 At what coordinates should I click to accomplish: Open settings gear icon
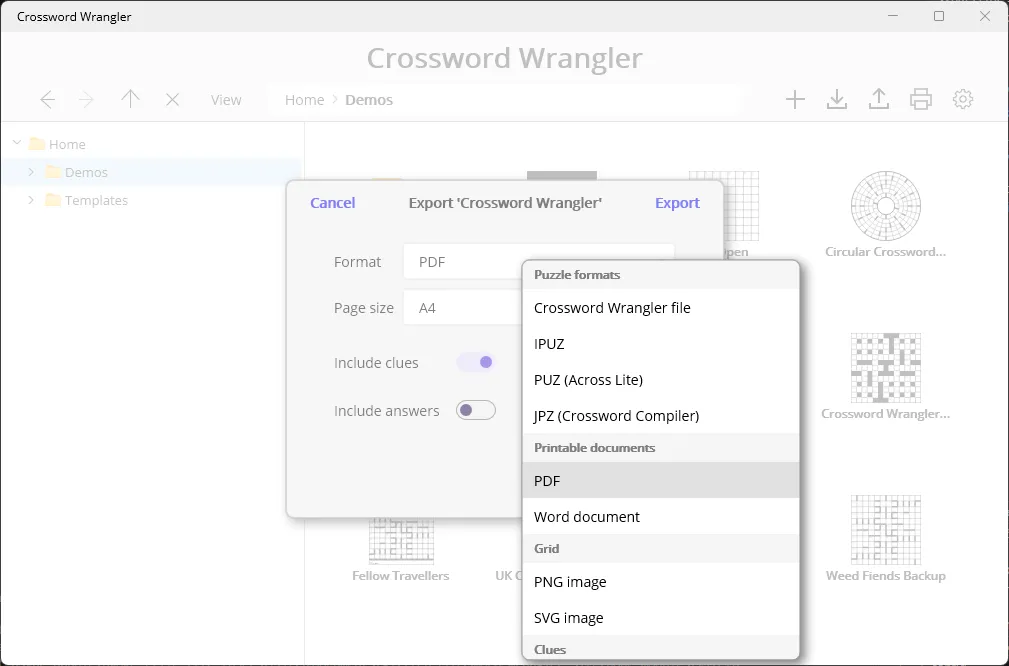click(963, 99)
